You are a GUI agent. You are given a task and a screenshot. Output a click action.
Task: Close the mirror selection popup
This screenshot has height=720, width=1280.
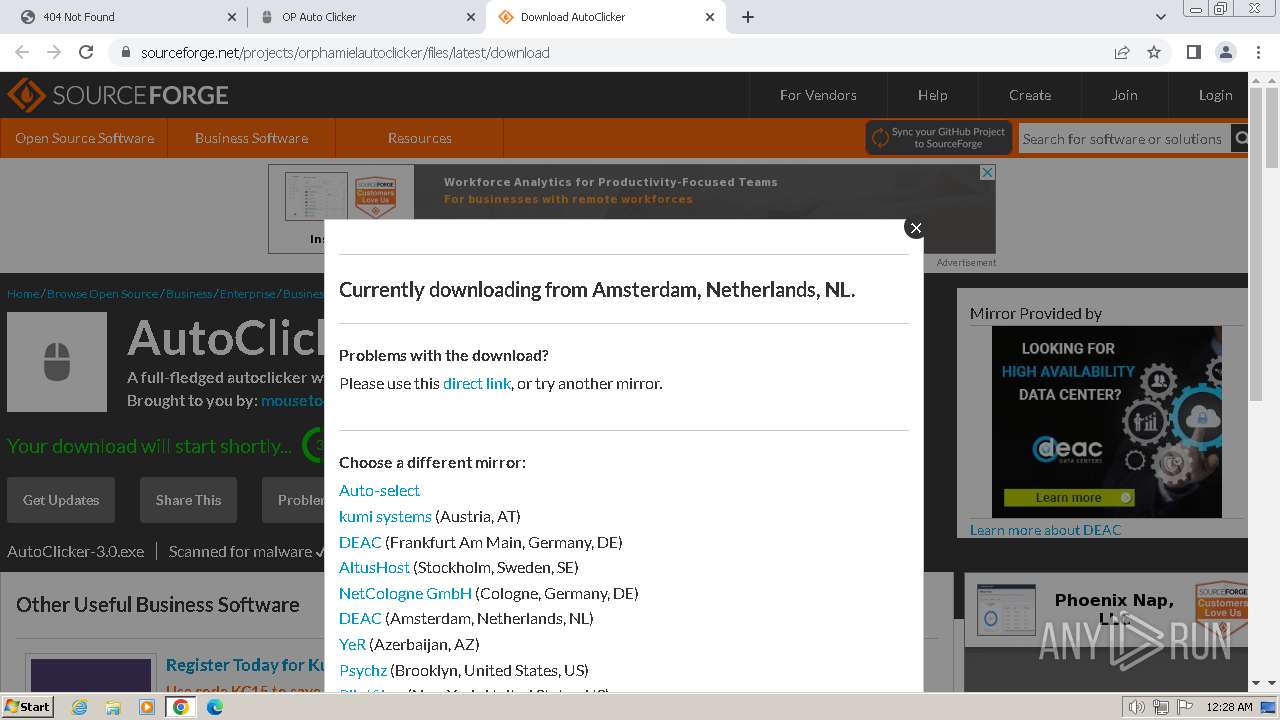coord(915,228)
